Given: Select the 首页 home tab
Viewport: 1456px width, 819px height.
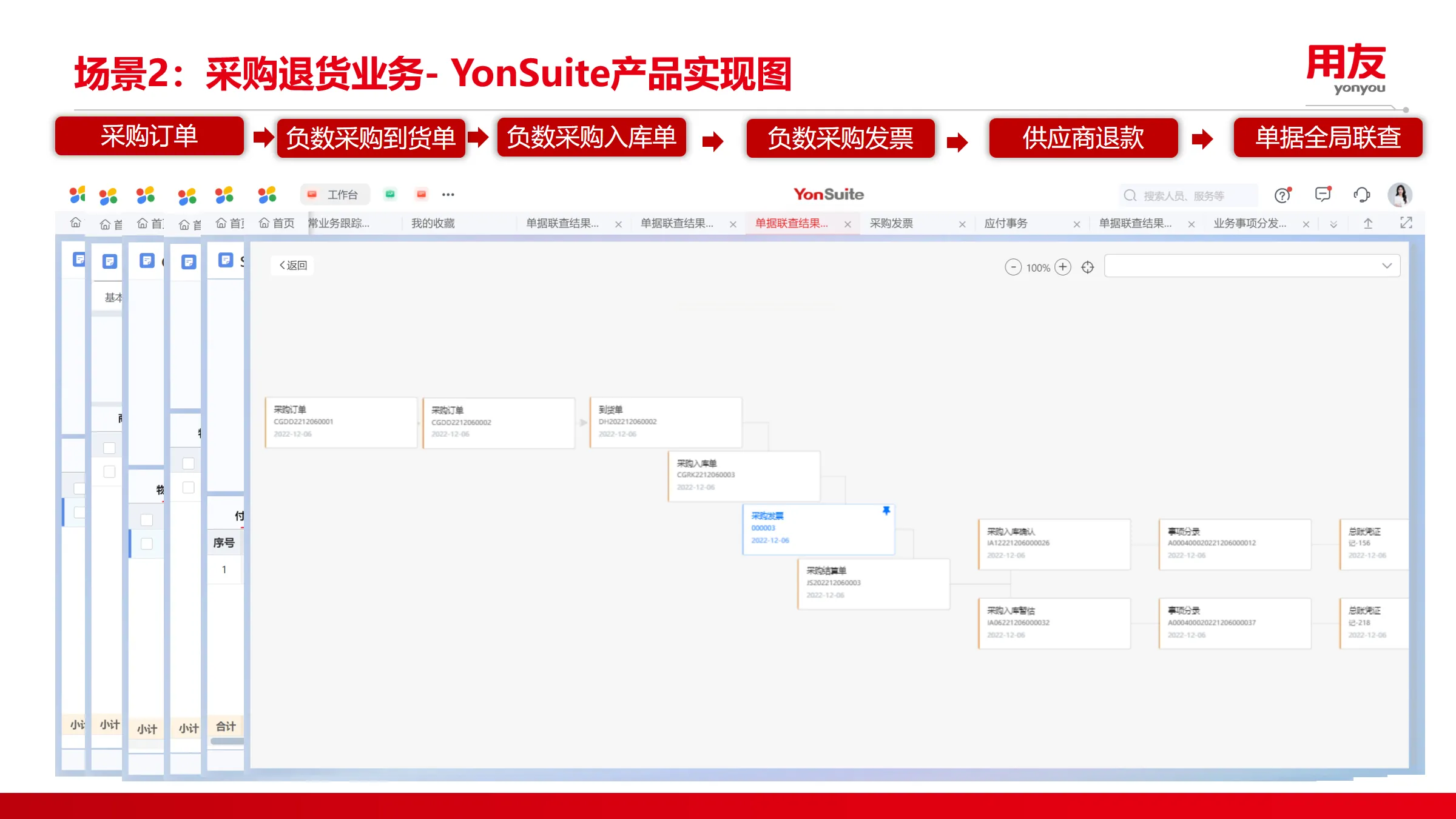Looking at the screenshot, I should (277, 223).
